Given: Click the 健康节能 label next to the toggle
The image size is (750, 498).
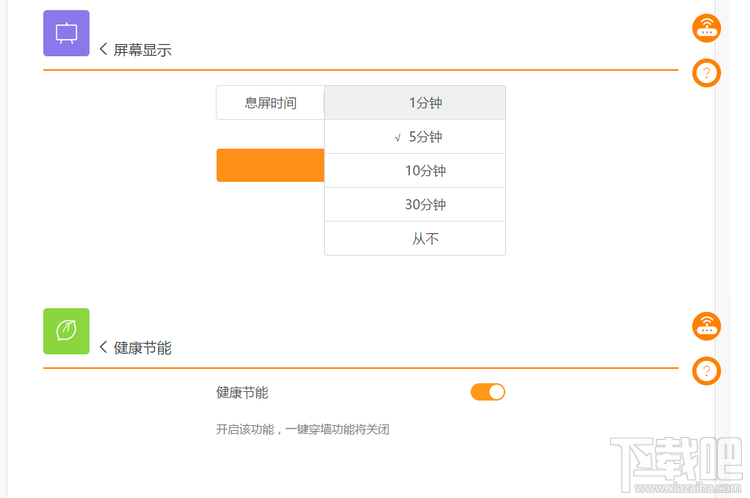Looking at the screenshot, I should pyautogui.click(x=242, y=393).
